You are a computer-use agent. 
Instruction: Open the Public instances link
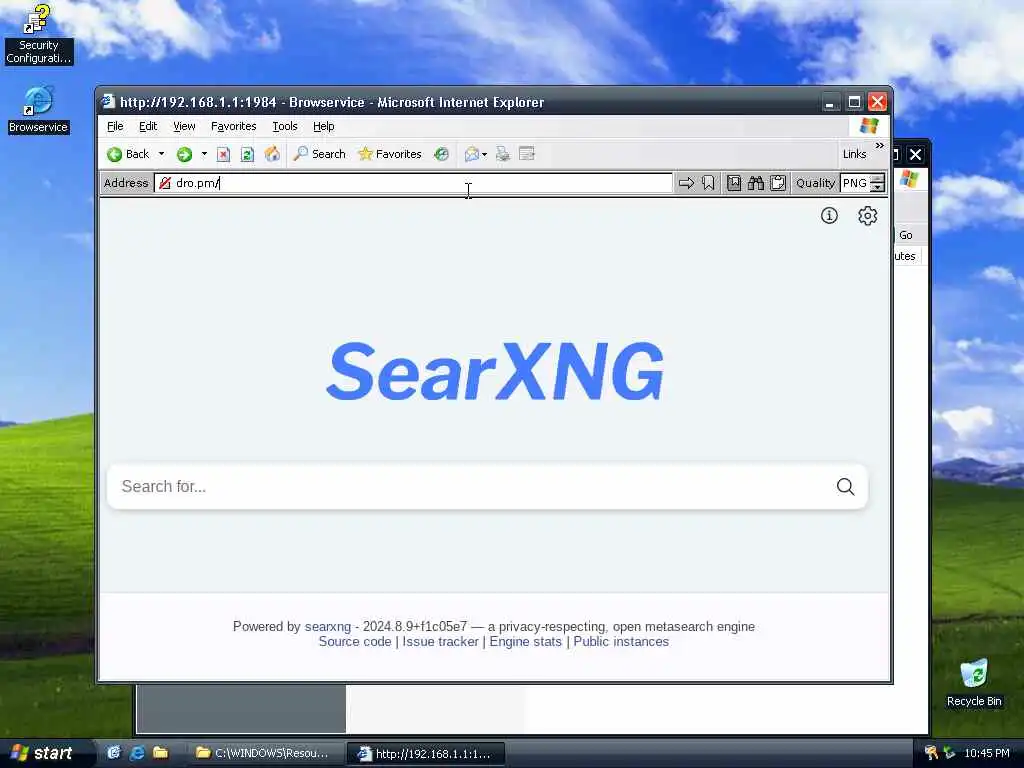click(x=621, y=641)
